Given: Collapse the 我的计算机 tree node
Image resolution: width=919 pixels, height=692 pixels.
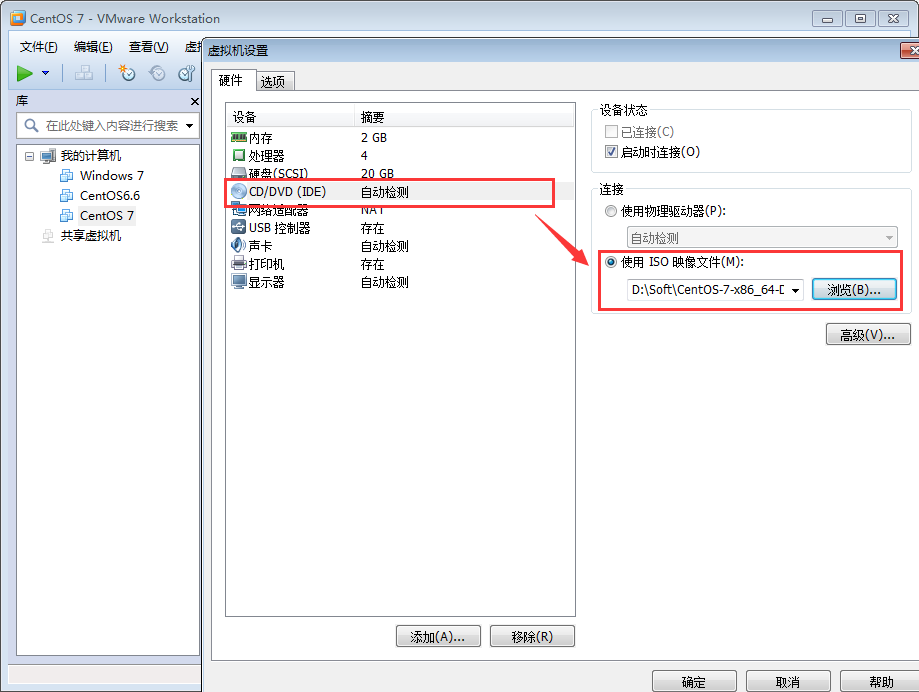Looking at the screenshot, I should 29,156.
